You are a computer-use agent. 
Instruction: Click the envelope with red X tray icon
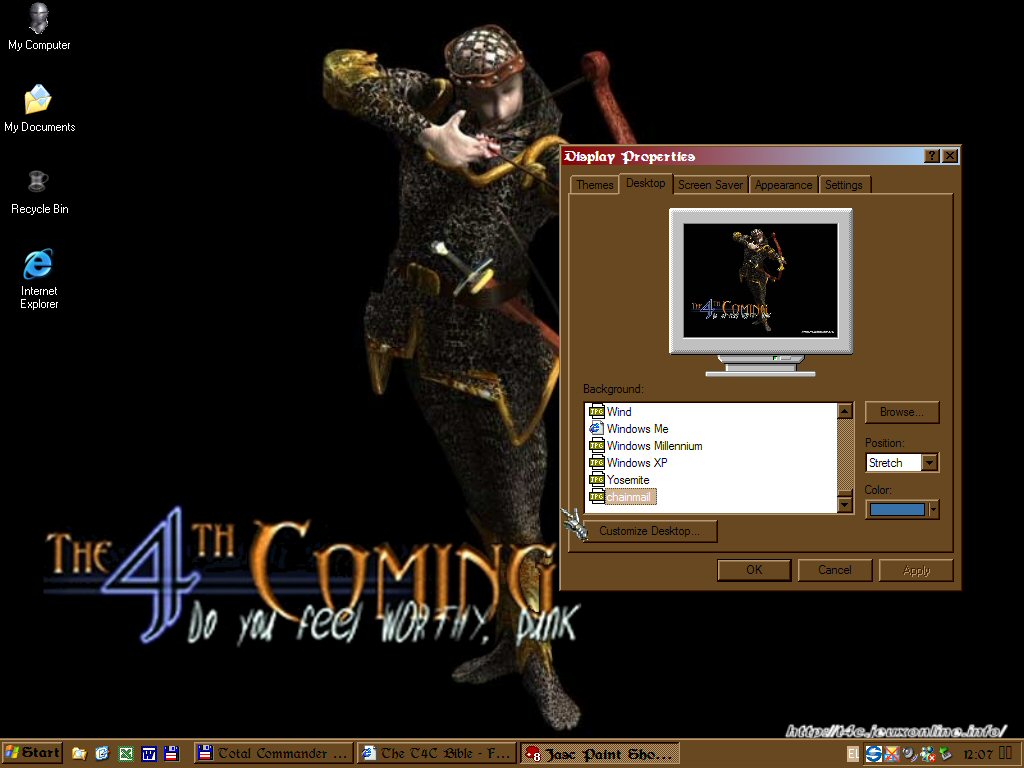[891, 754]
